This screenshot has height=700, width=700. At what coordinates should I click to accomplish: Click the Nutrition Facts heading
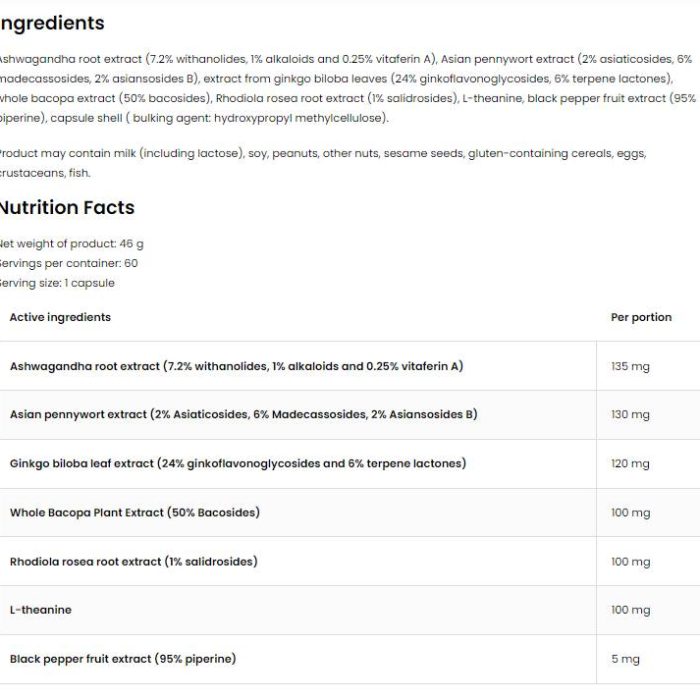[x=67, y=208]
